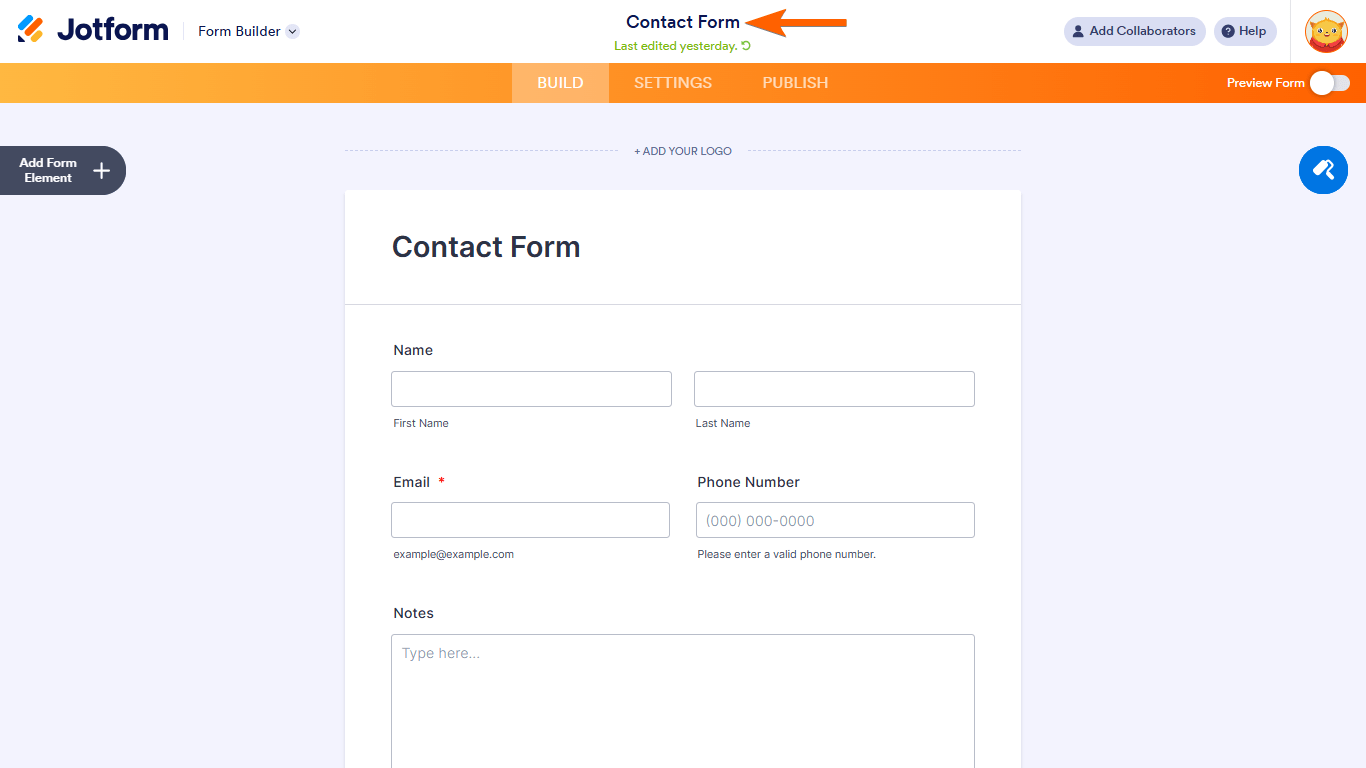
Task: Click the Add Collaborators button
Action: pos(1134,31)
